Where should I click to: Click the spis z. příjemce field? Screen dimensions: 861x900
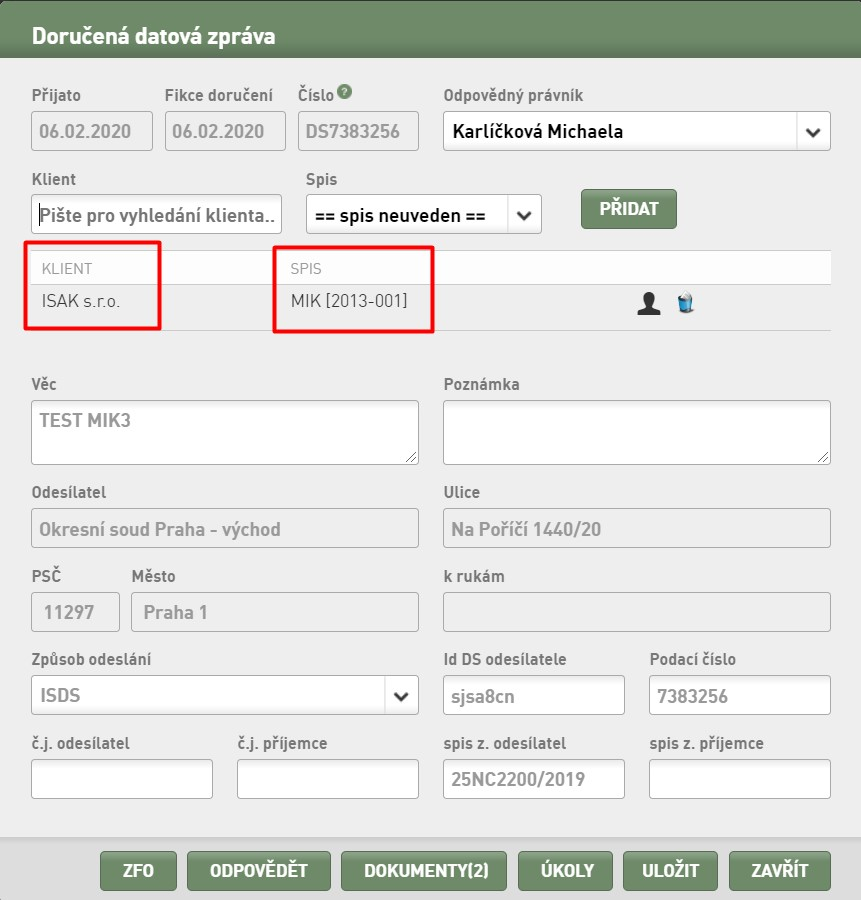[740, 779]
